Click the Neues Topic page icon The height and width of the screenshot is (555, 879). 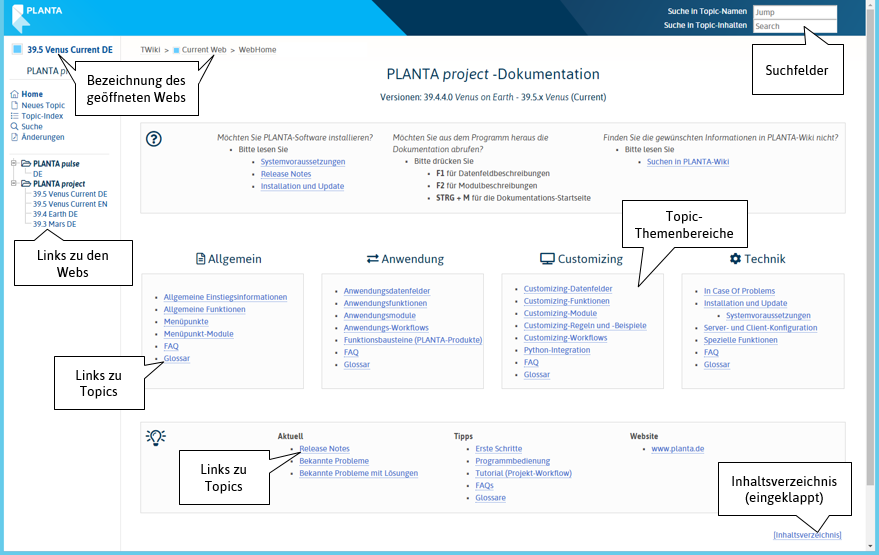[x=13, y=106]
